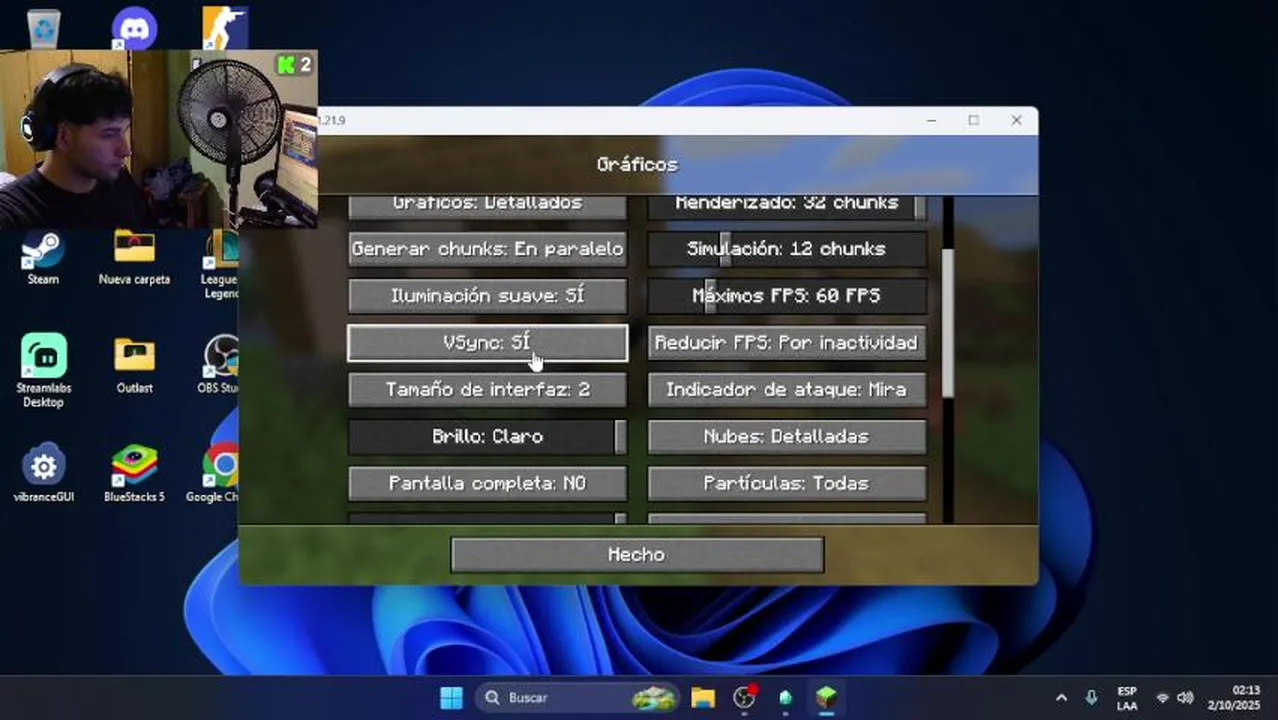Click the Renderizado: 32 chunks slider
The image size is (1278, 720).
click(x=787, y=206)
